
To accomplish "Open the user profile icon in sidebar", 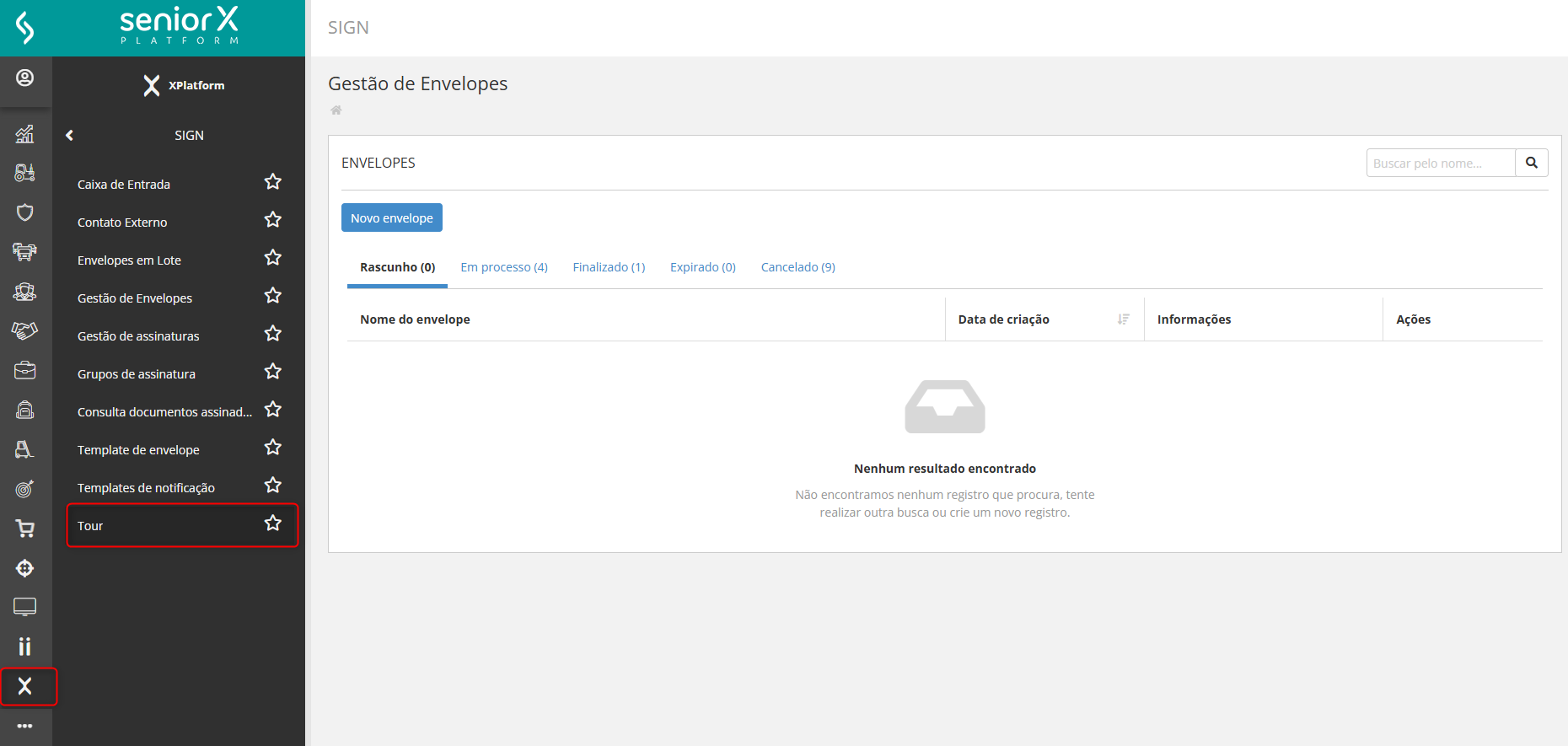I will click(25, 78).
